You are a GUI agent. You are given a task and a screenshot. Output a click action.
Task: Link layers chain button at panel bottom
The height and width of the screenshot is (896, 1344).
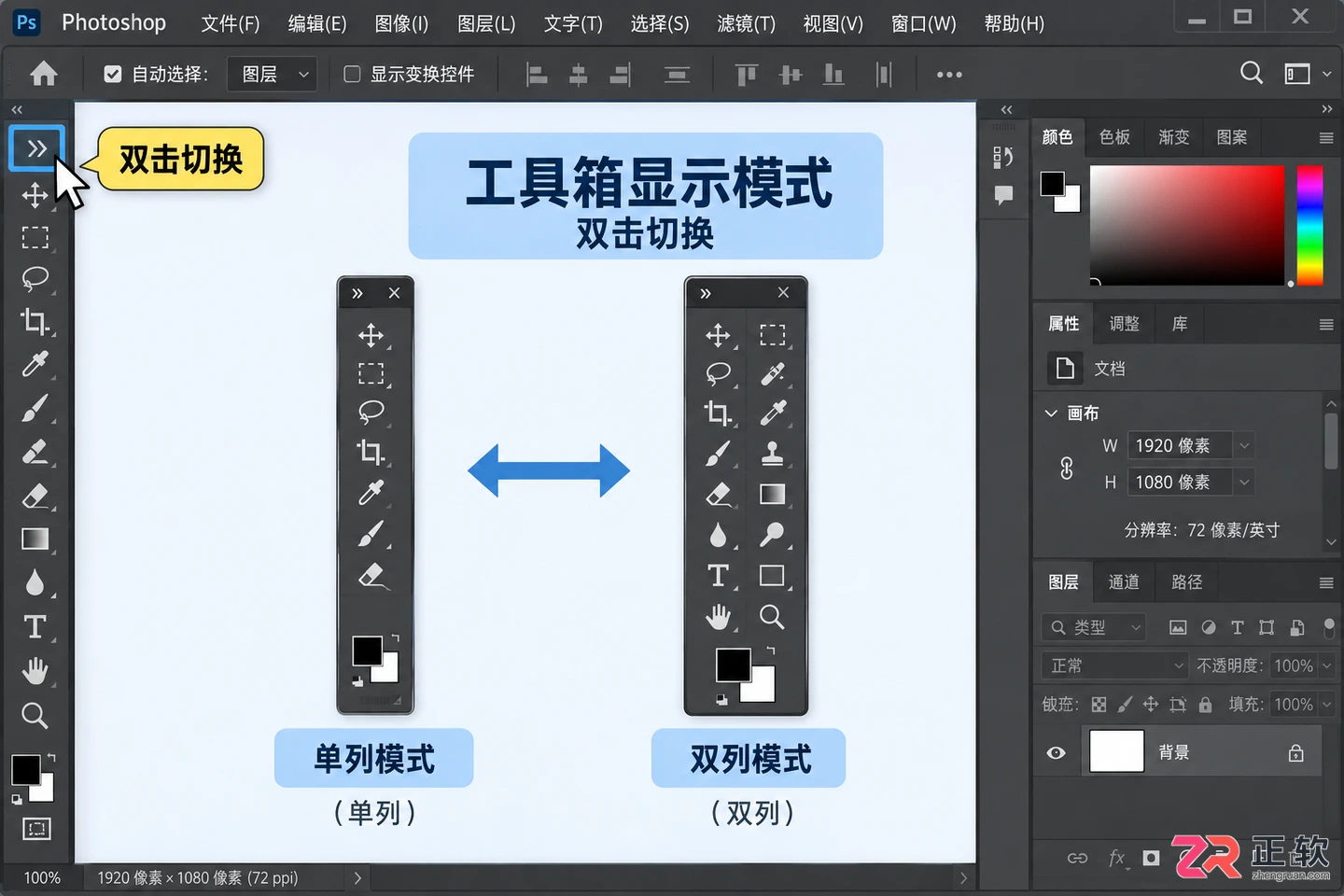pyautogui.click(x=1077, y=858)
